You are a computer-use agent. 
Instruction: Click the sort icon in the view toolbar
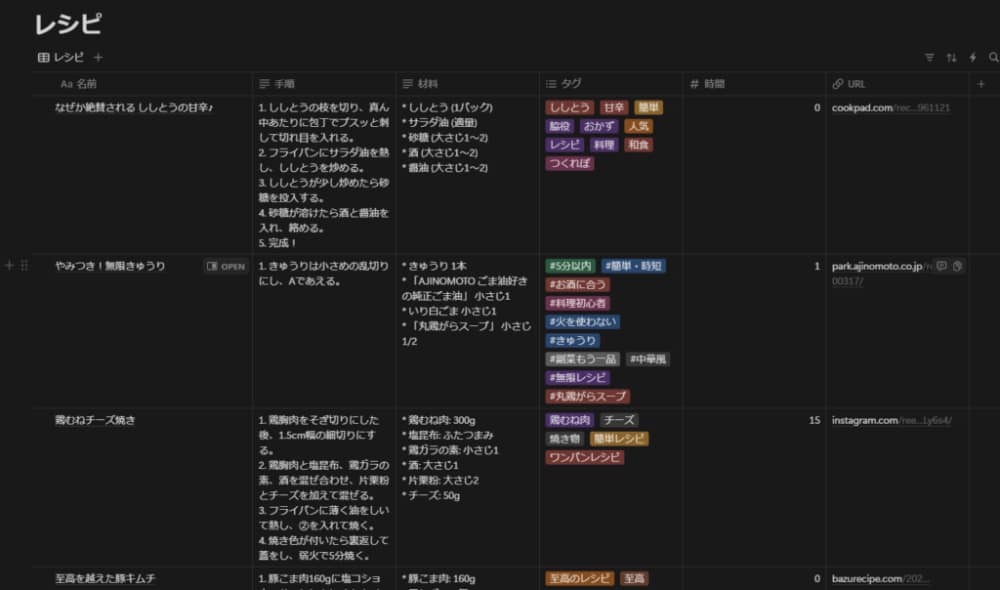tap(952, 57)
